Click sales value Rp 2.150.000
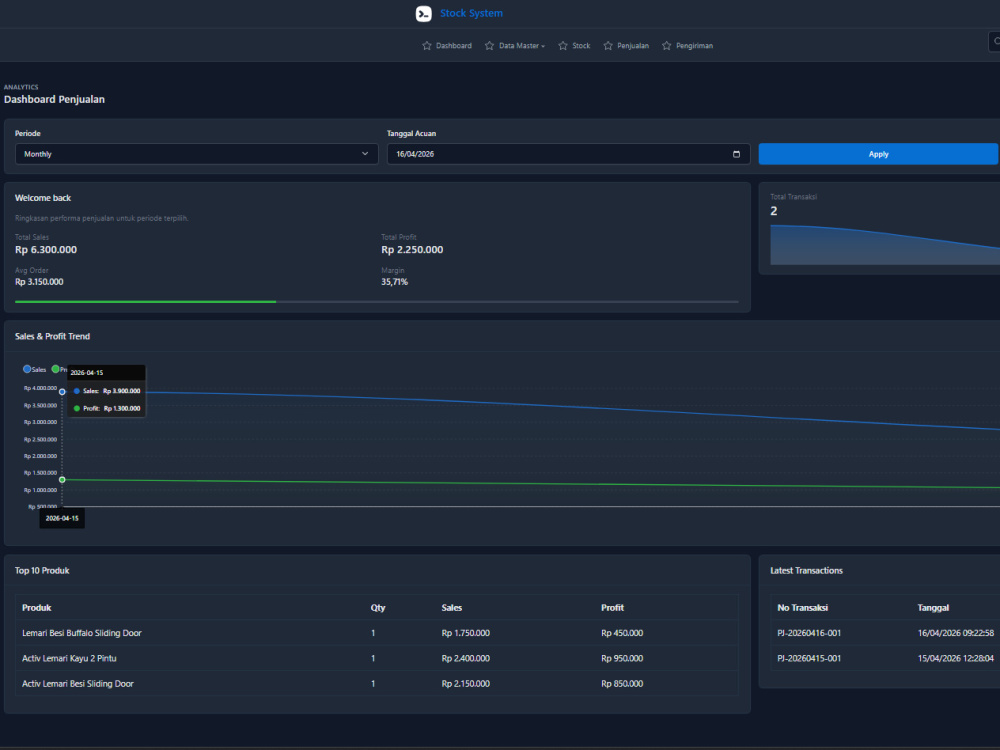This screenshot has height=750, width=1000. pos(466,684)
